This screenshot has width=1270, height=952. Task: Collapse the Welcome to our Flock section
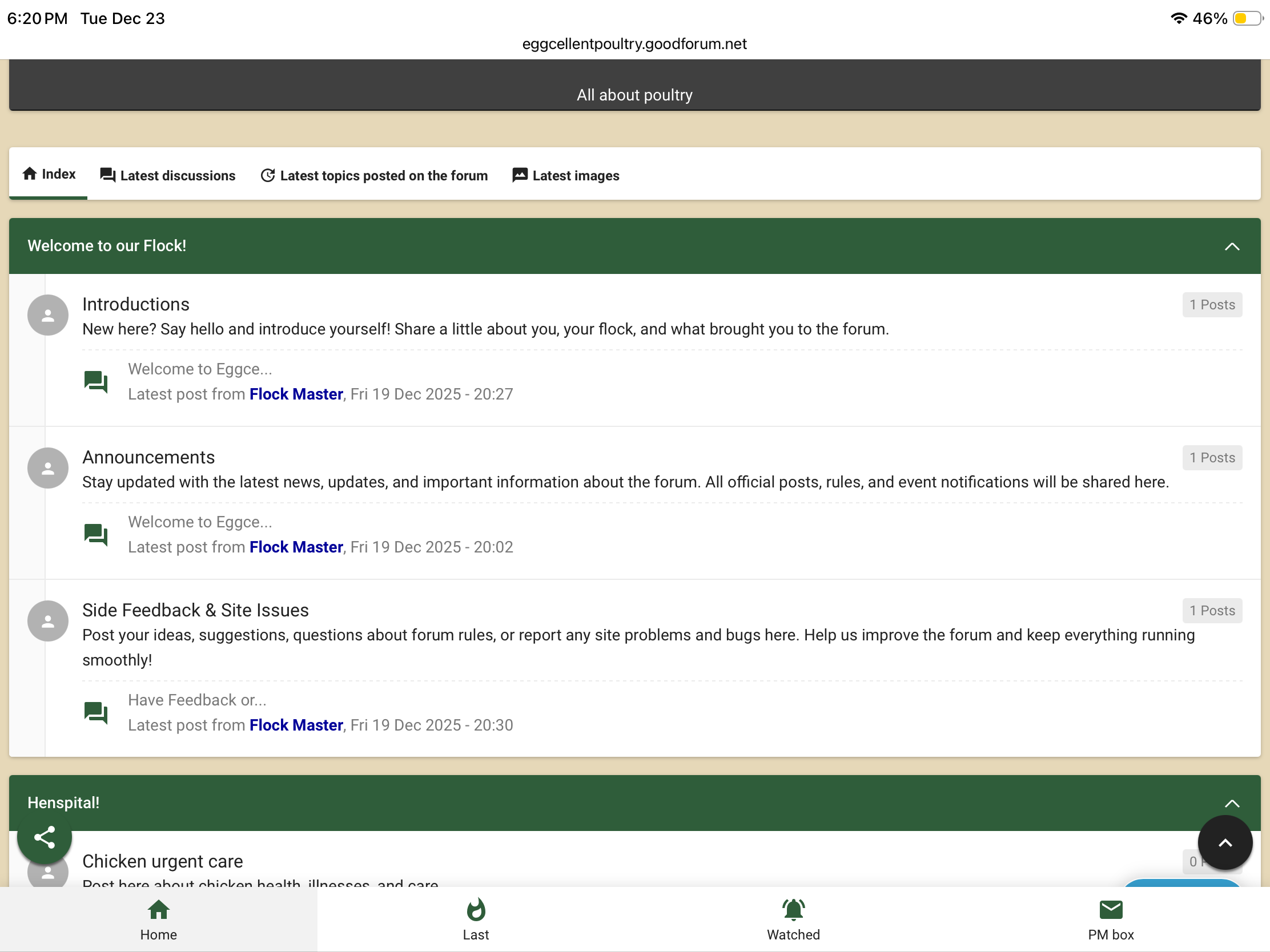(x=1232, y=247)
